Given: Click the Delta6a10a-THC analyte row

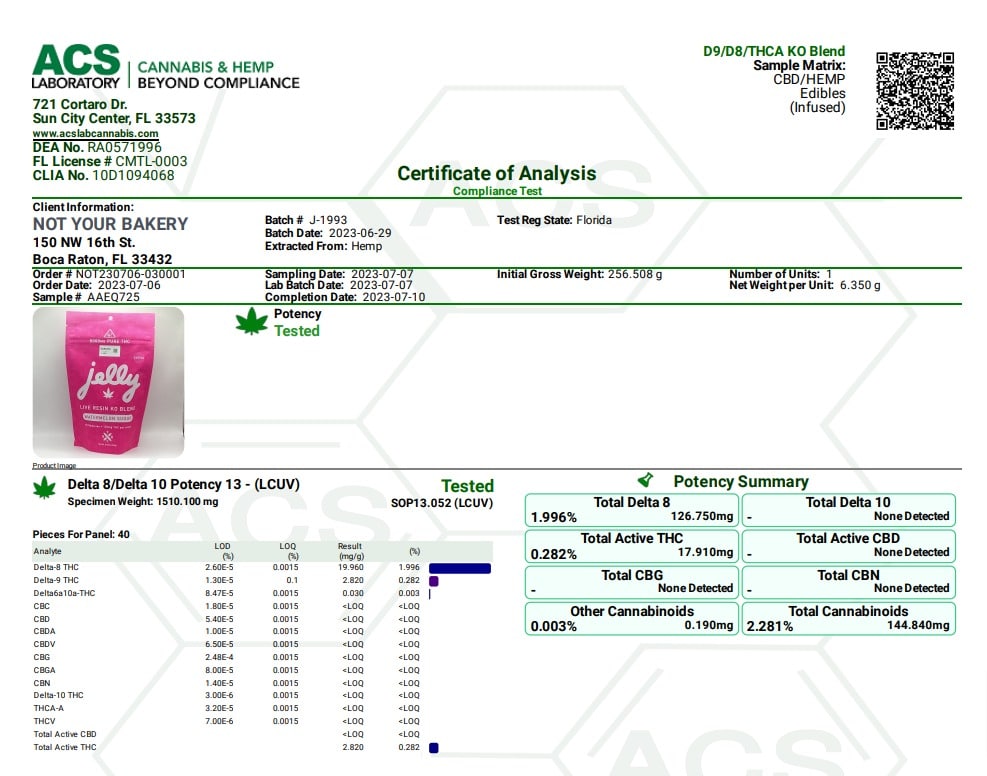Looking at the screenshot, I should [262, 593].
